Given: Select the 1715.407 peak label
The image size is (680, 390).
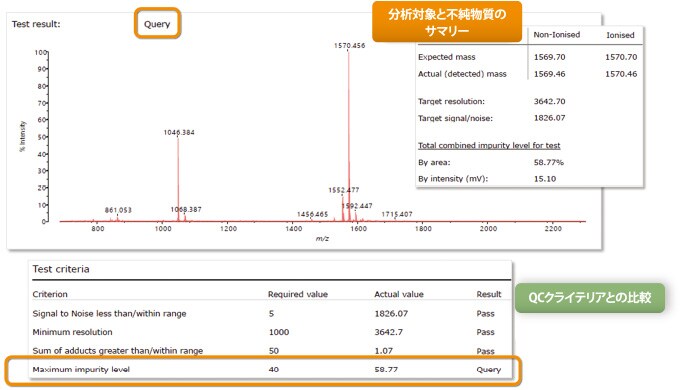Looking at the screenshot, I should [397, 214].
